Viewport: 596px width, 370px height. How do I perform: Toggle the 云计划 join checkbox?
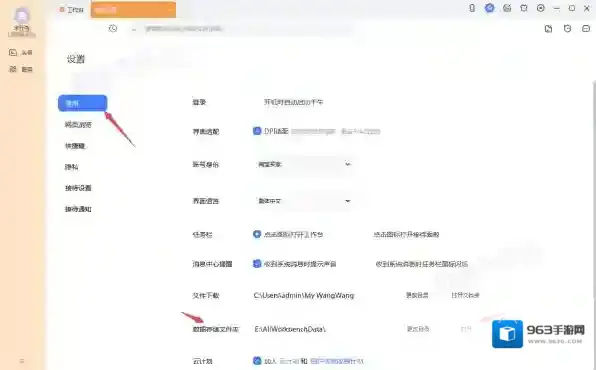click(257, 361)
